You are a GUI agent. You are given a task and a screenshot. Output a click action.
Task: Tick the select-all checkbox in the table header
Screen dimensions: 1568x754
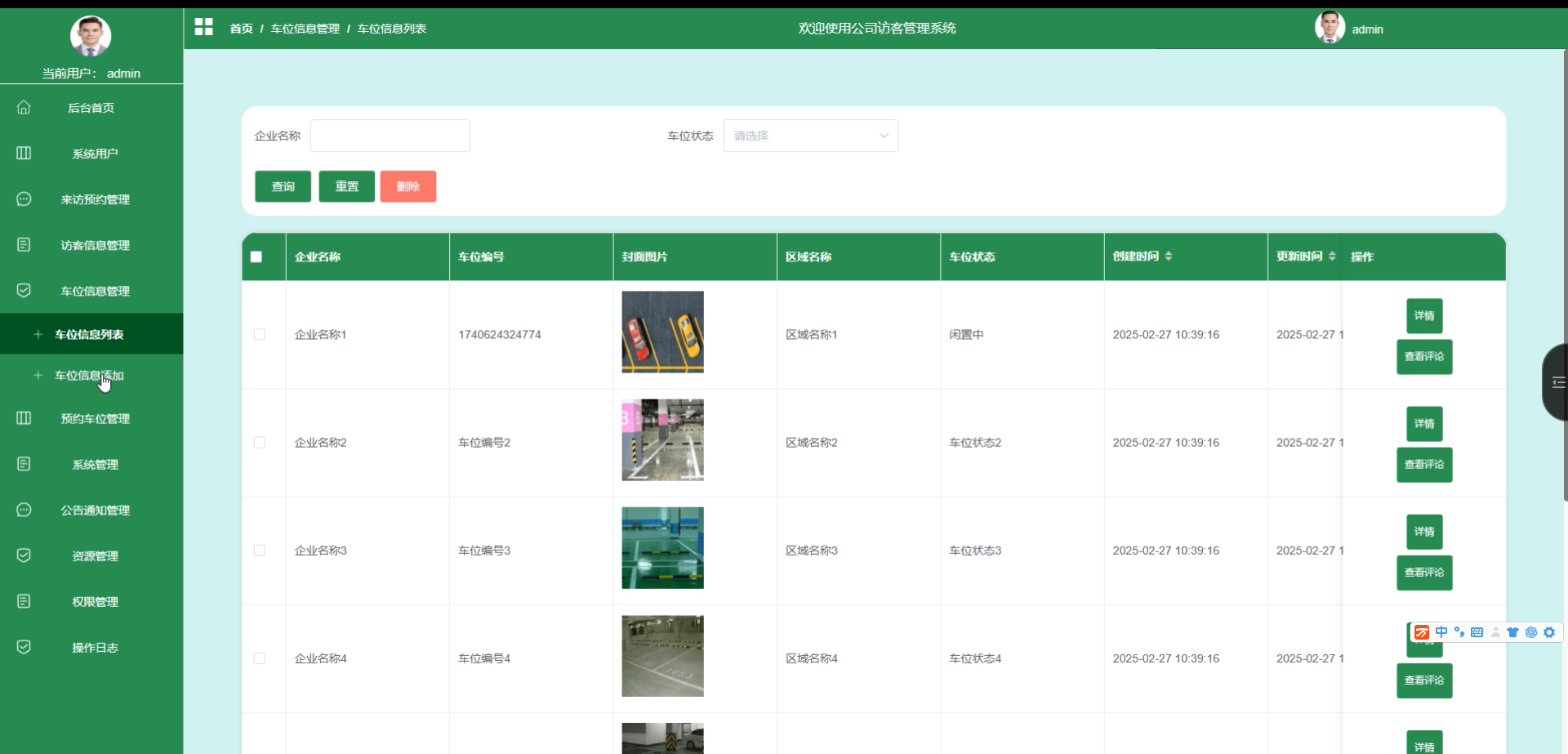point(256,257)
